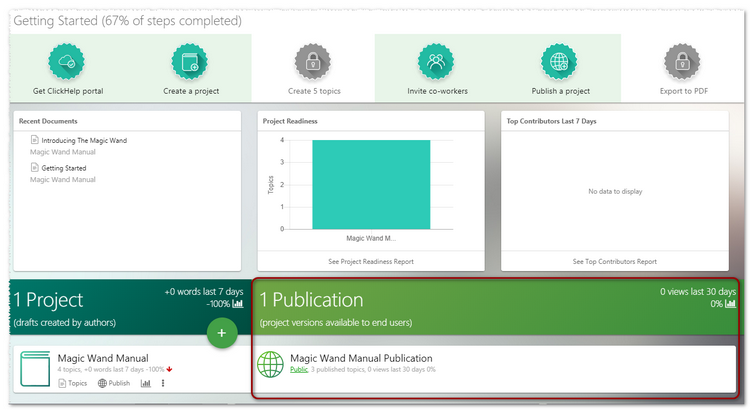The height and width of the screenshot is (410, 750).
Task: Click the Getting Started 67% completed heading
Action: [127, 21]
